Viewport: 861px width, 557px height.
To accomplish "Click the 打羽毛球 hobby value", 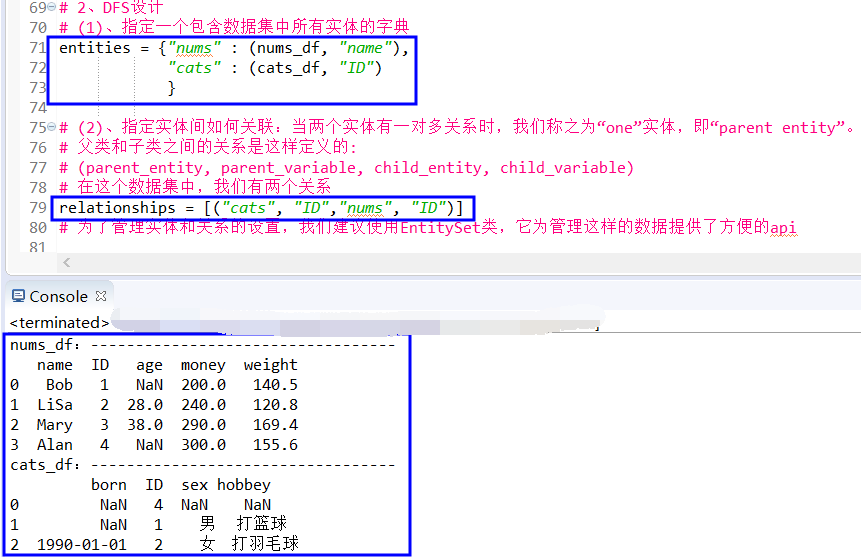I will 265,544.
